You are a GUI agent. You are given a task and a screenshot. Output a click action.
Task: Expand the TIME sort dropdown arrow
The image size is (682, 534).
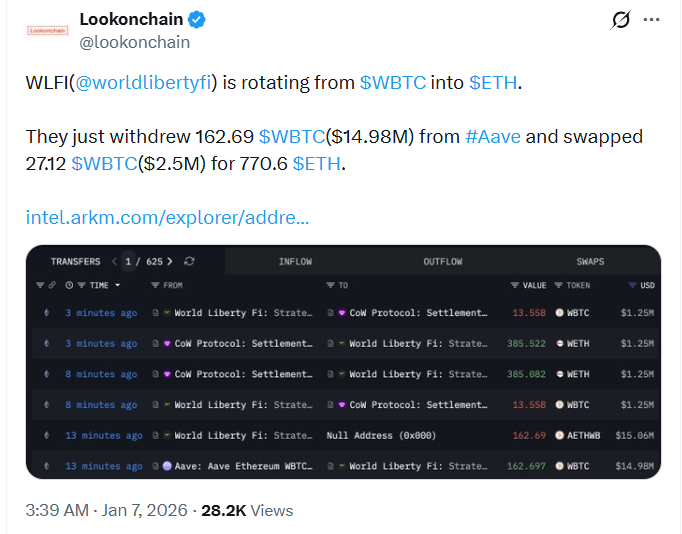(118, 286)
